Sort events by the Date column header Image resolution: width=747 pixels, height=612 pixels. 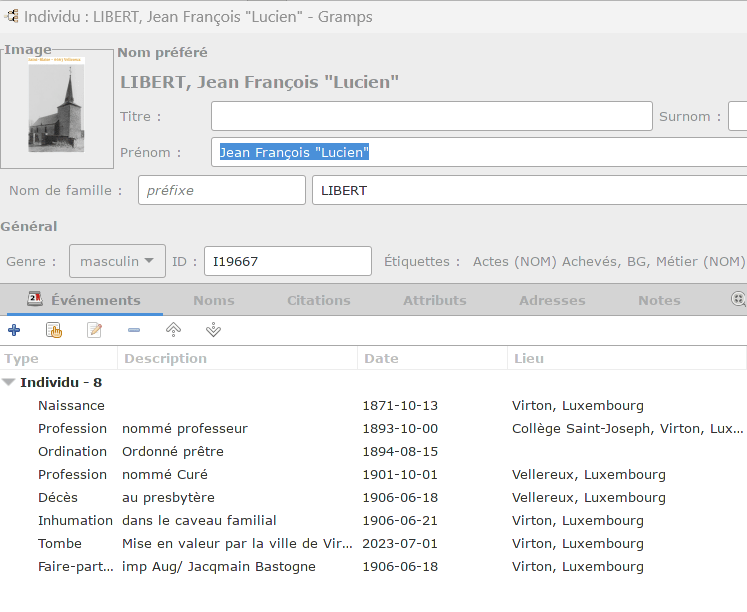(381, 358)
